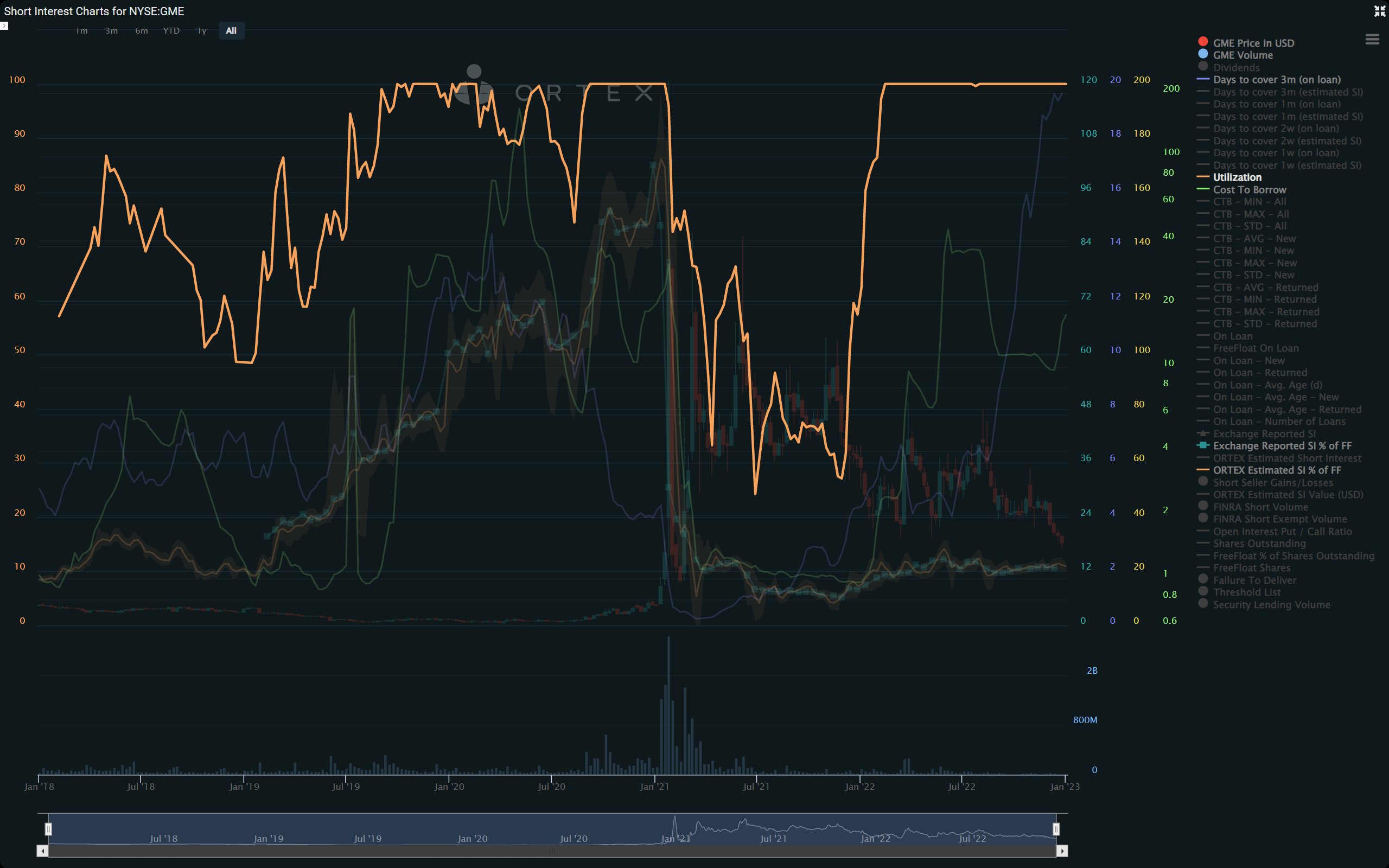
Task: Toggle GME Volume series in legend
Action: pos(1242,55)
